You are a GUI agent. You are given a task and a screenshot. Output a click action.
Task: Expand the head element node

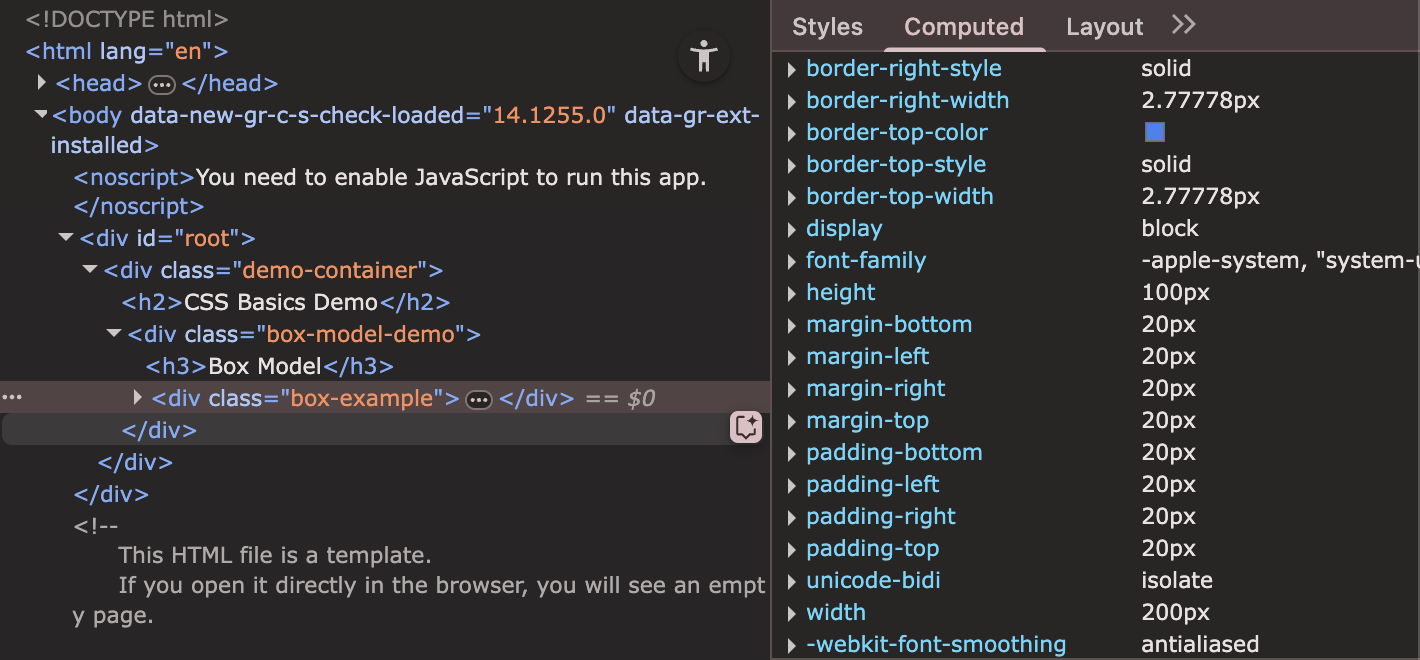pyautogui.click(x=42, y=83)
